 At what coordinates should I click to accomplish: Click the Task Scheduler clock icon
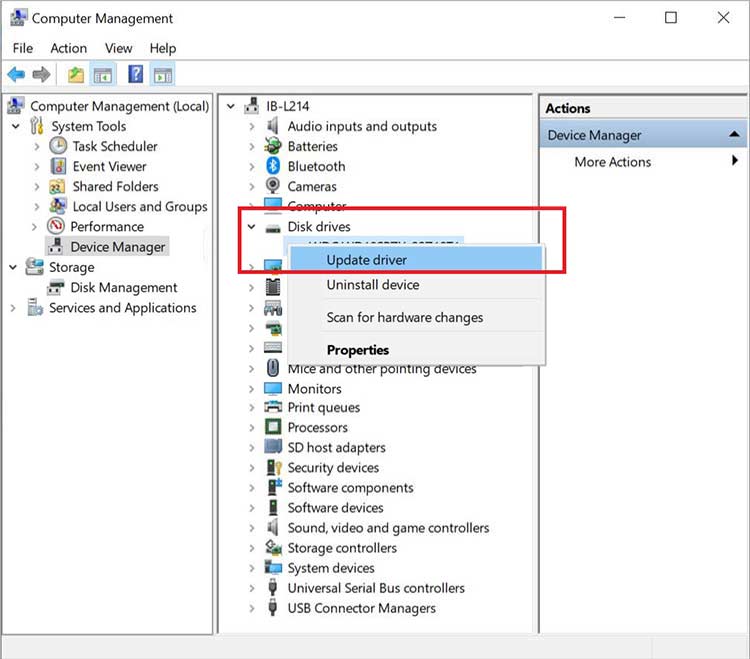pyautogui.click(x=58, y=146)
